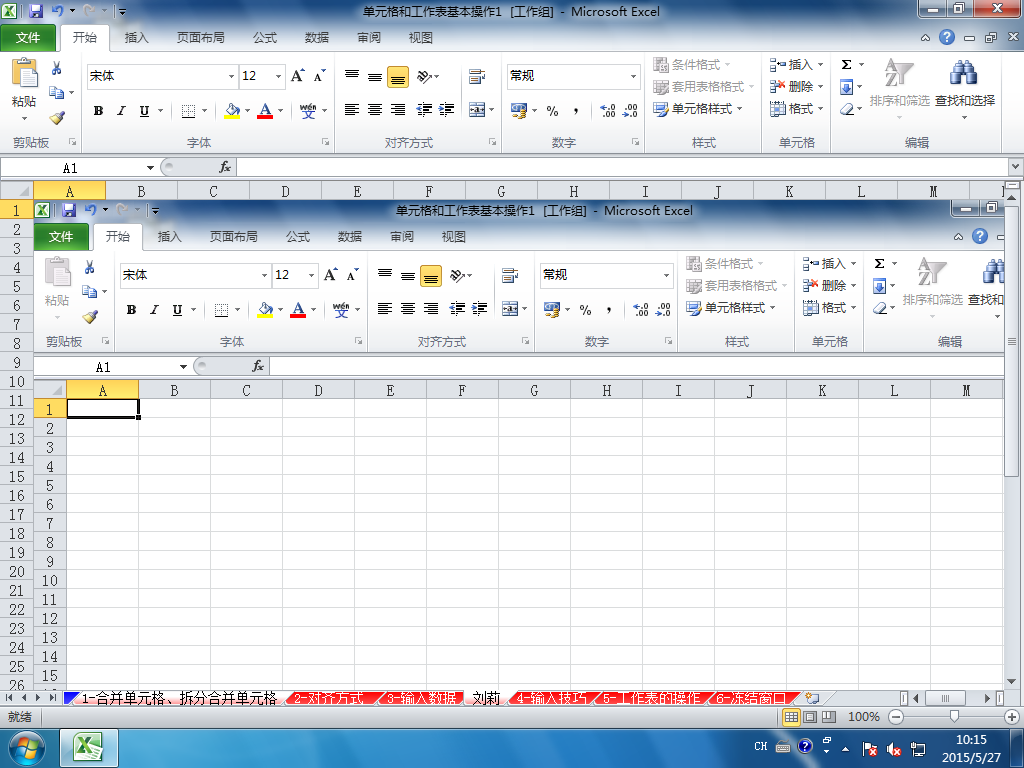
Task: Select Format Painter brush in the top ribbon
Action: pyautogui.click(x=57, y=118)
